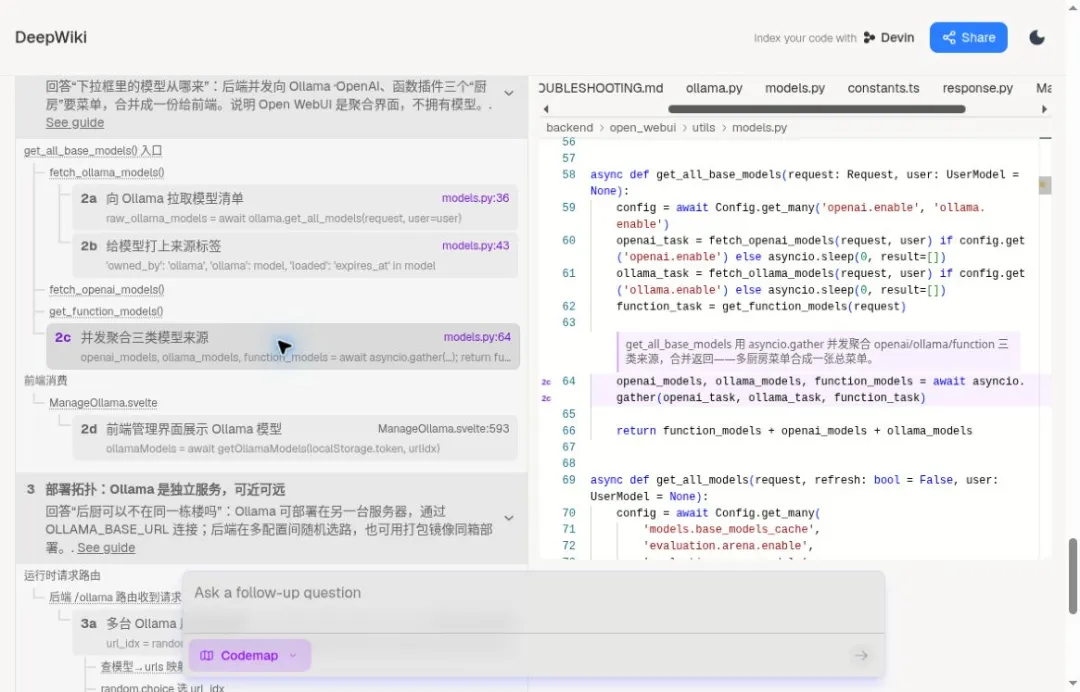Screen dimensions: 1080x692
Task: Select step 2c concurrent aggregation item
Action: click(x=283, y=346)
